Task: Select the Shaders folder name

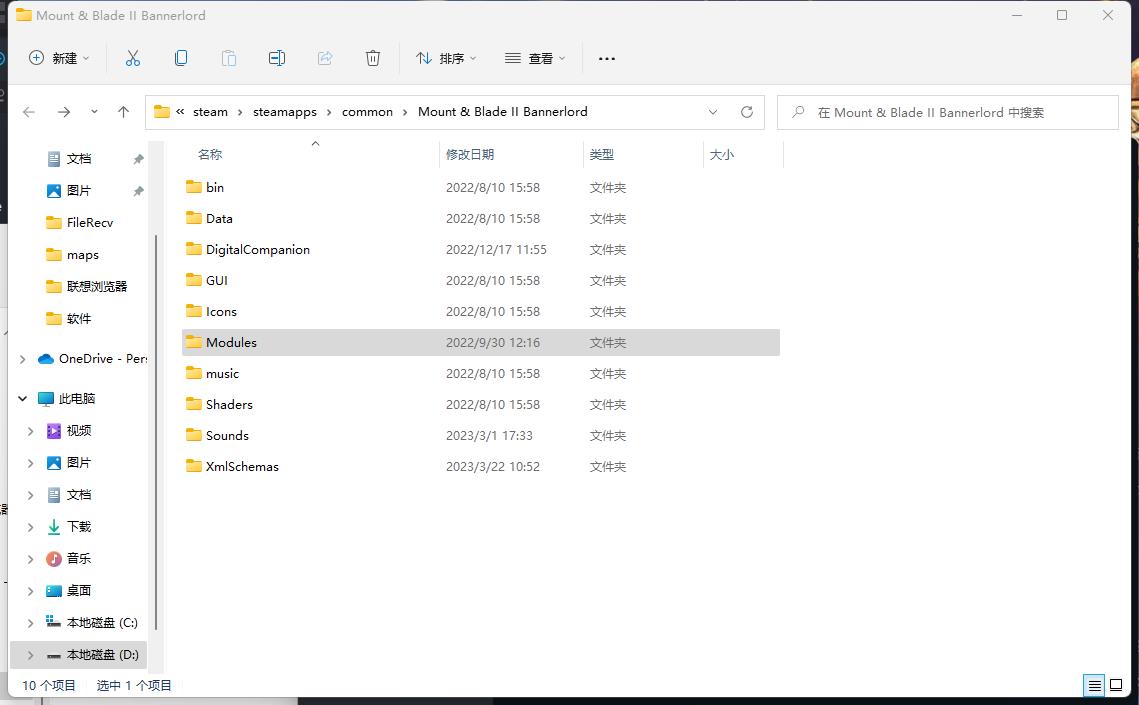Action: click(x=230, y=404)
